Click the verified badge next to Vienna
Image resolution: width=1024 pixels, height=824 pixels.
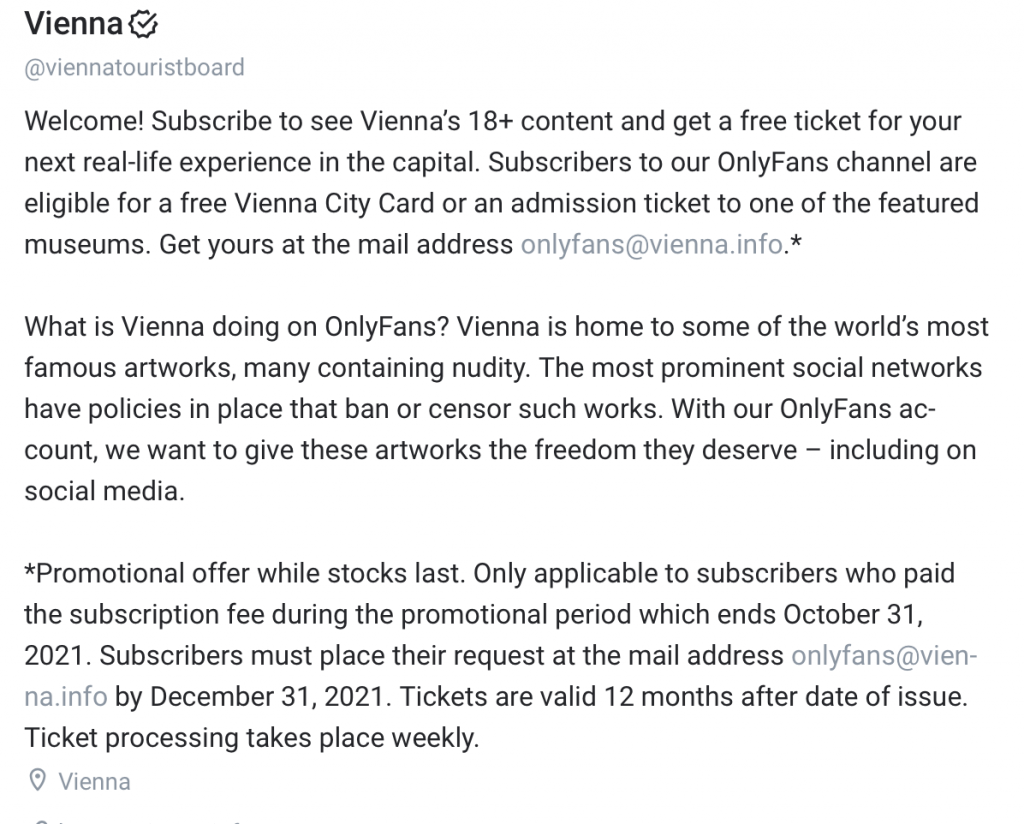pyautogui.click(x=143, y=25)
